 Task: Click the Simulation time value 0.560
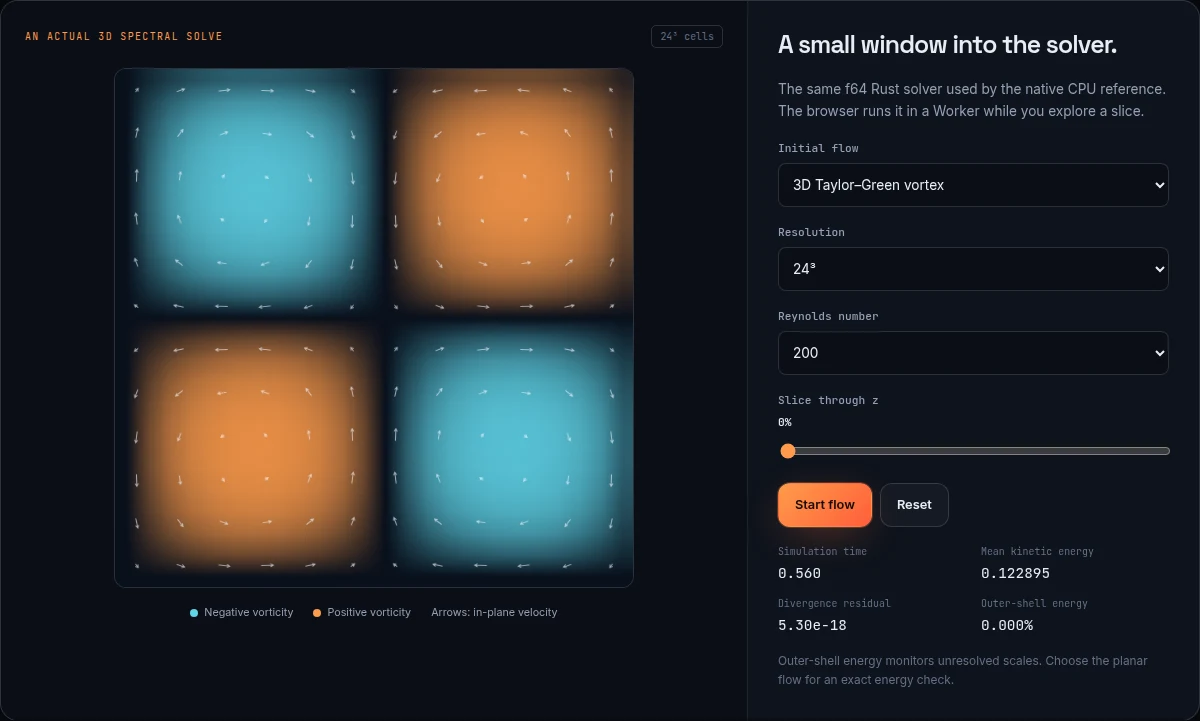[799, 573]
